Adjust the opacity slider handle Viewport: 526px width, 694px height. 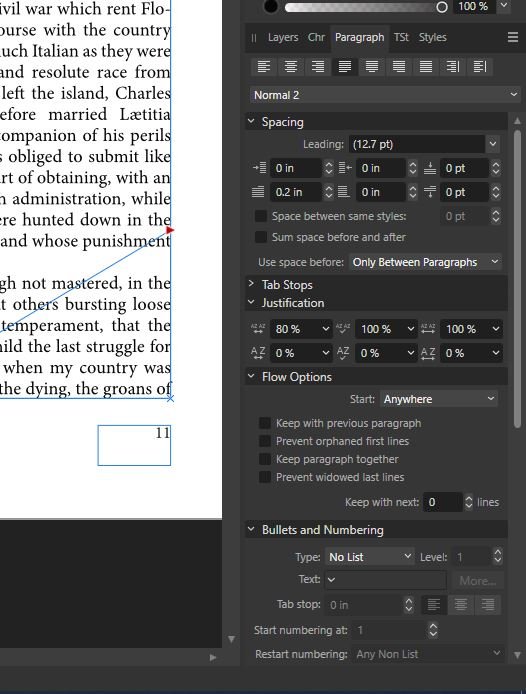pyautogui.click(x=441, y=7)
